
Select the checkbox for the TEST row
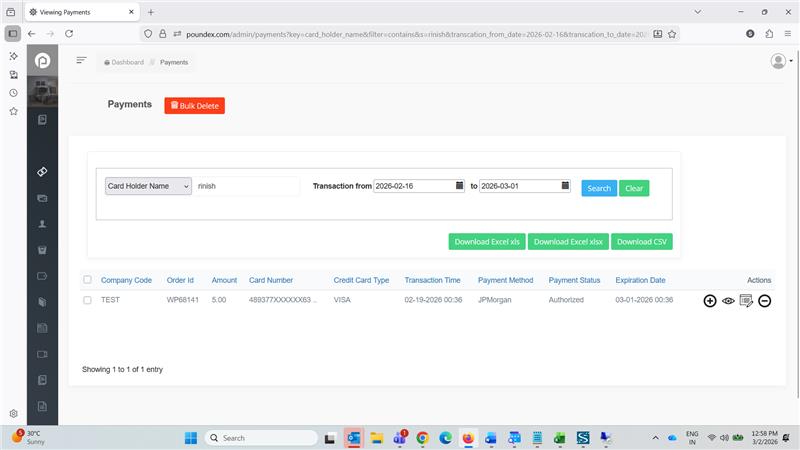point(87,300)
